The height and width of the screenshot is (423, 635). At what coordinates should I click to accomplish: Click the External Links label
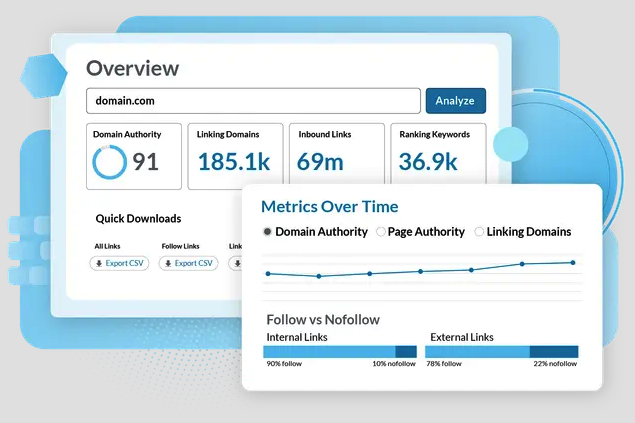pos(462,337)
